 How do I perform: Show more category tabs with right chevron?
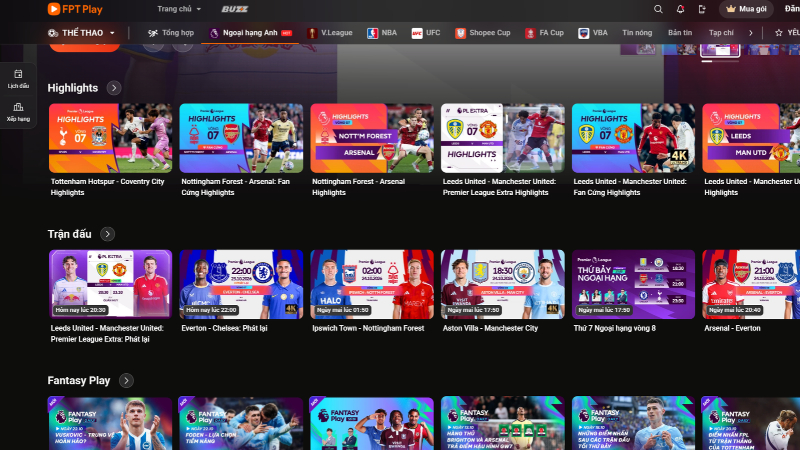751,33
